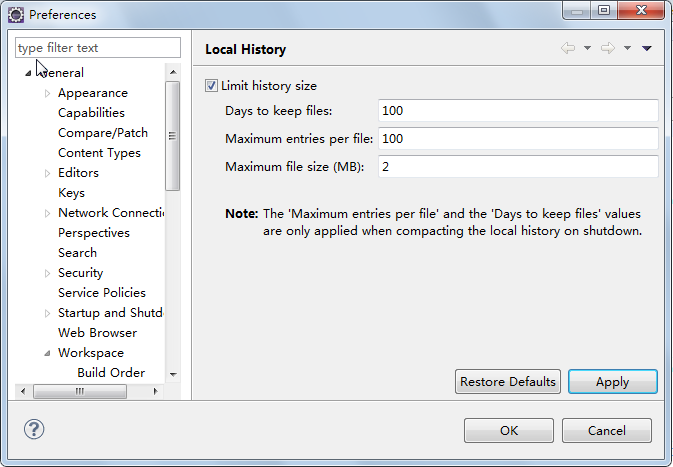Expand the Appearance tree node
Image resolution: width=673 pixels, height=467 pixels.
[x=47, y=93]
